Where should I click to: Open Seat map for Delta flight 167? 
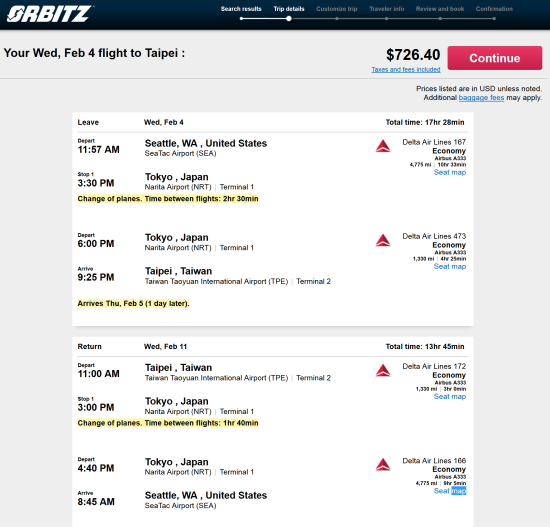pos(450,172)
